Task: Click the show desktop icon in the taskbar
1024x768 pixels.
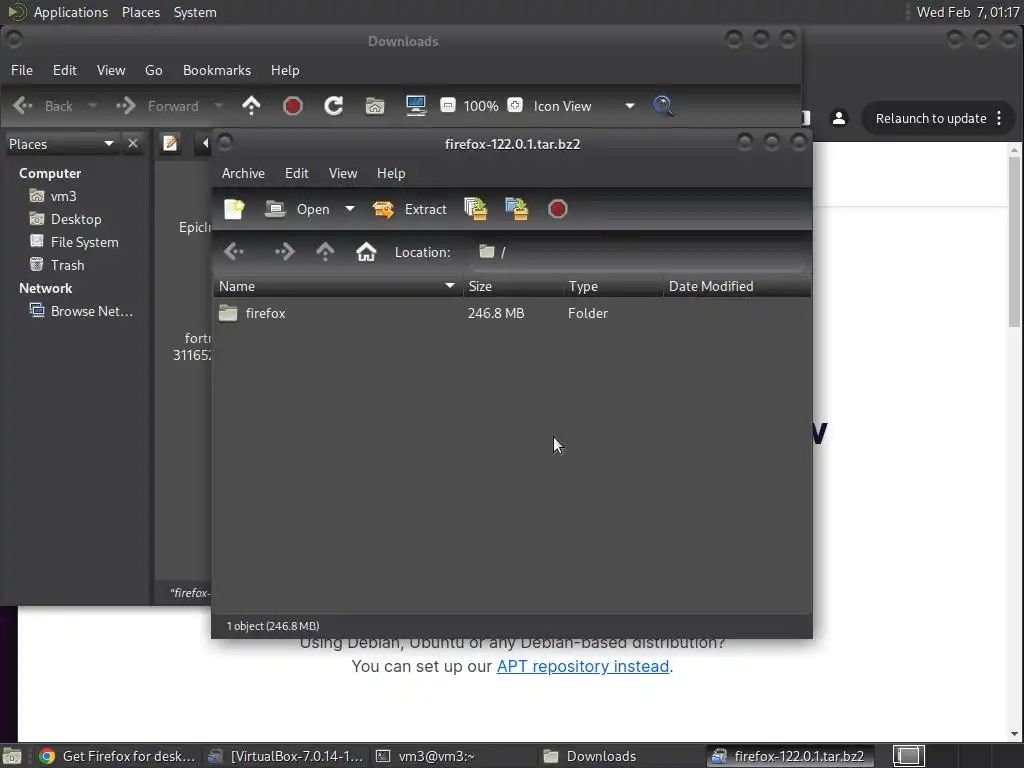Action: (12, 756)
